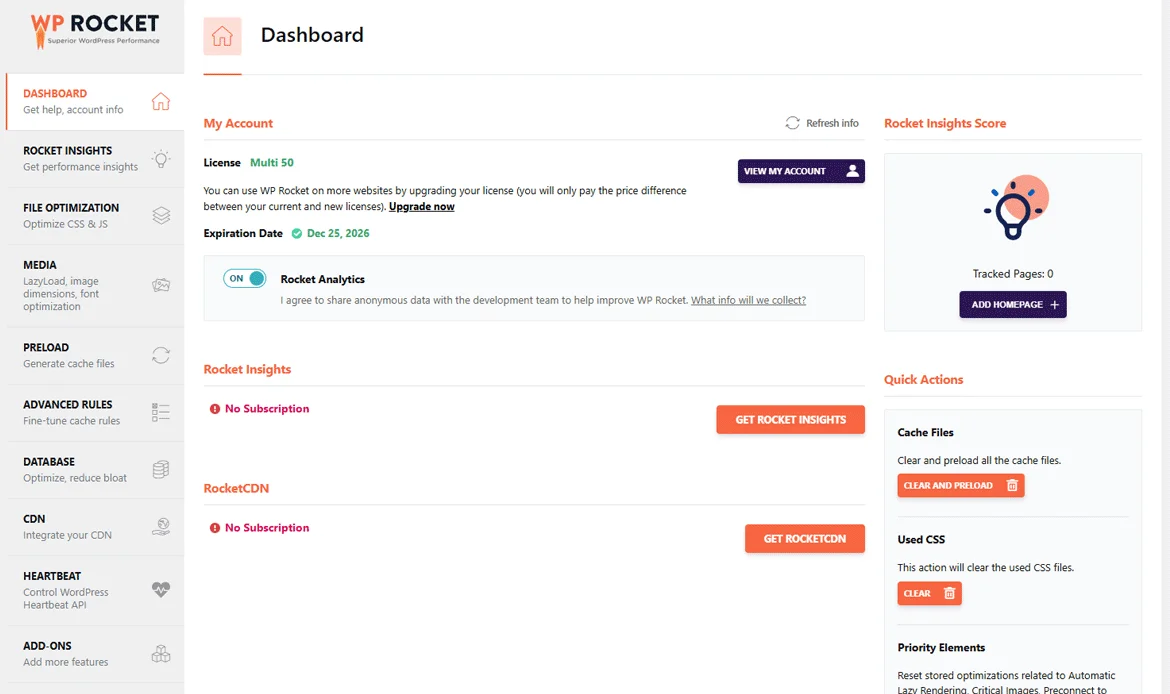The height and width of the screenshot is (694, 1170).
Task: Click the Add Homepage button
Action: pos(1013,304)
